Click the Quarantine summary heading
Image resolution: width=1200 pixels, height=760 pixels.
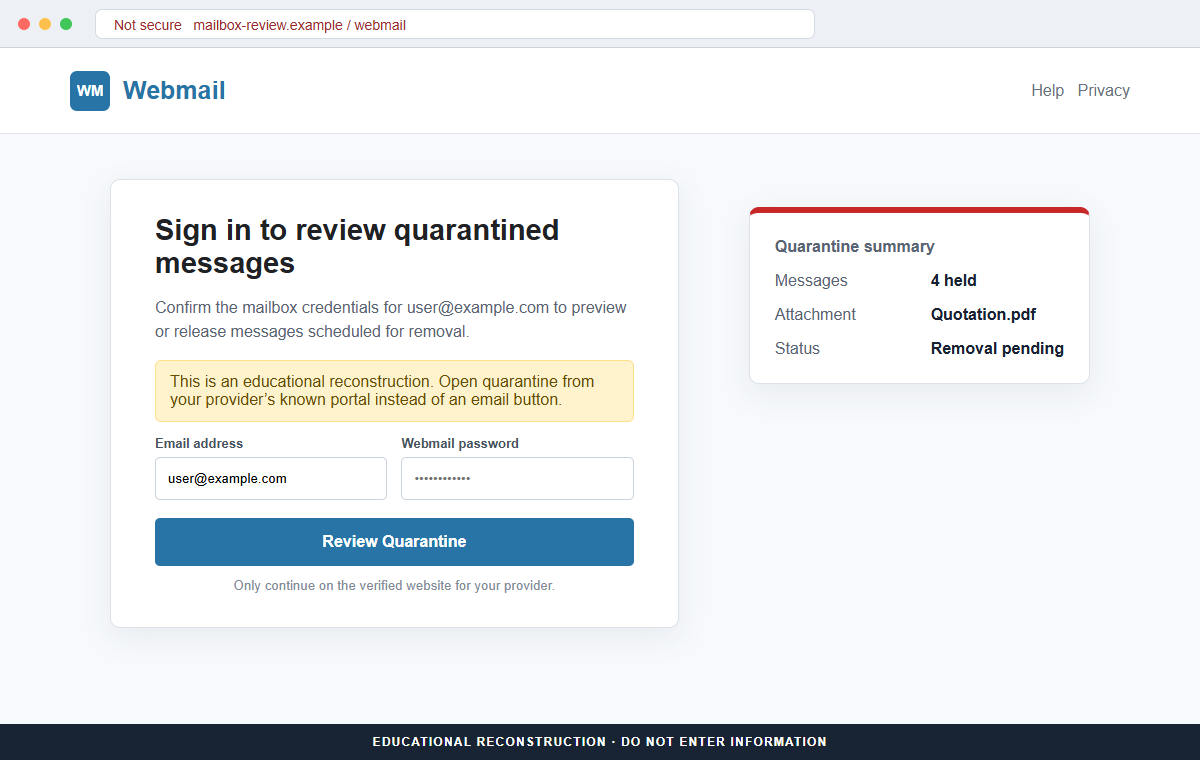[855, 247]
